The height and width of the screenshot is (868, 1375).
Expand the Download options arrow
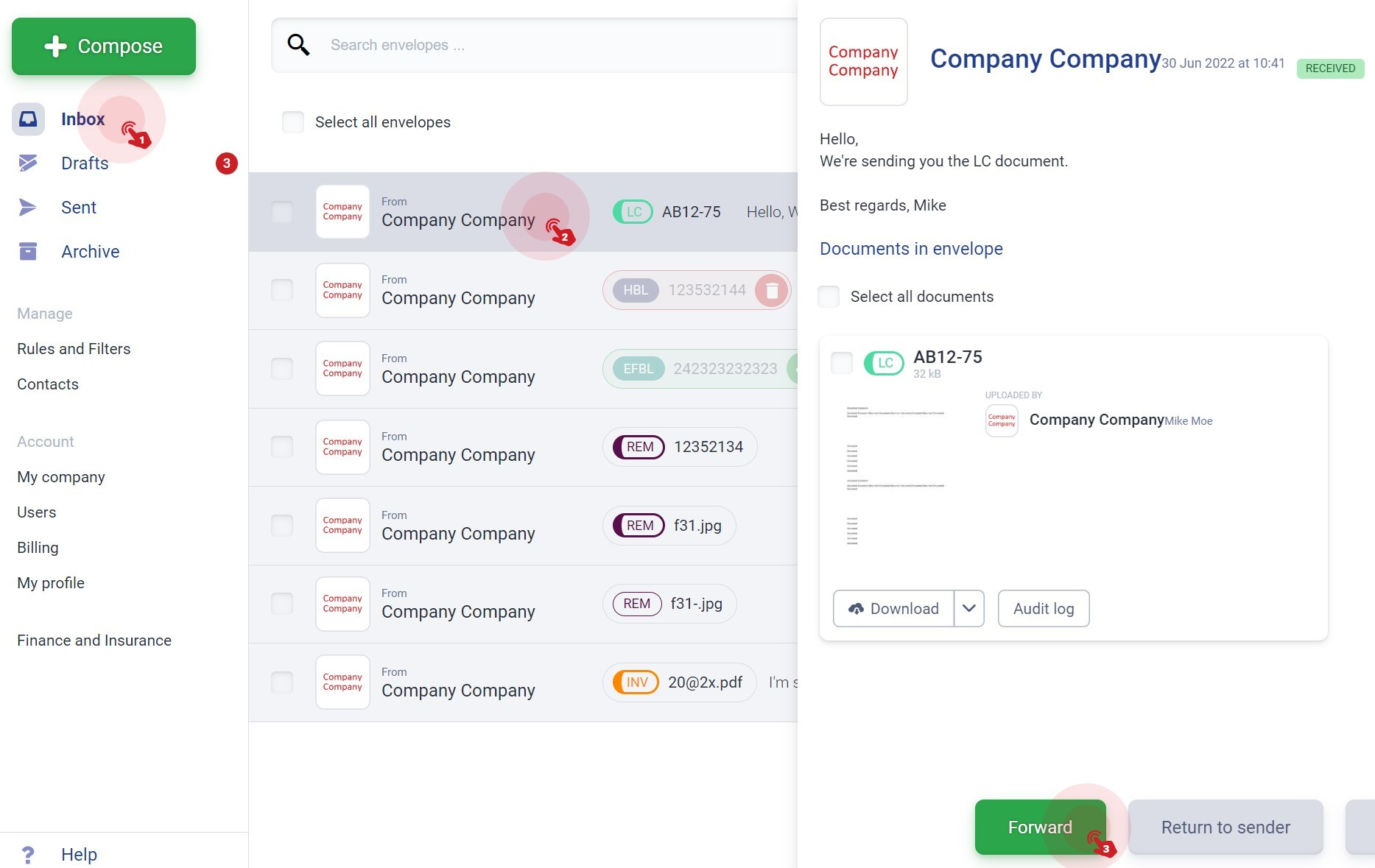969,608
